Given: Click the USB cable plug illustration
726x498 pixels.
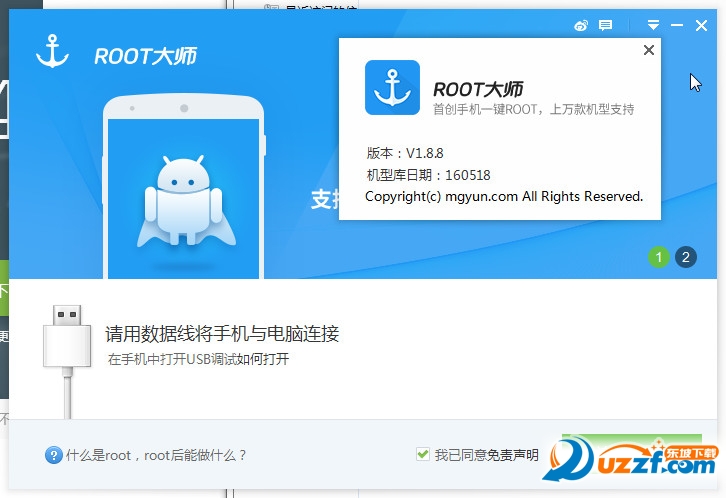Looking at the screenshot, I should [x=67, y=361].
